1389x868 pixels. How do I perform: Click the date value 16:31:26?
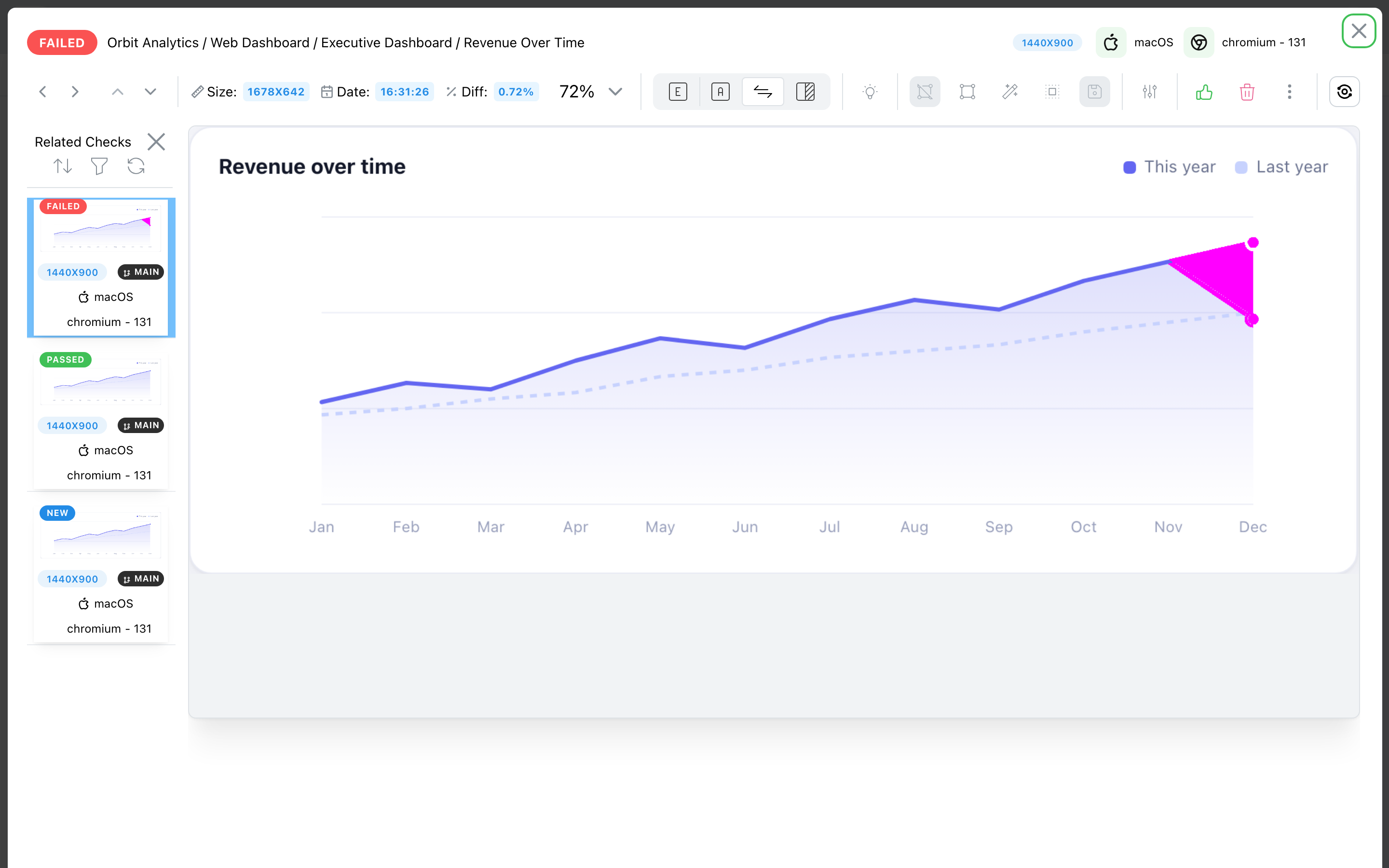click(x=405, y=92)
